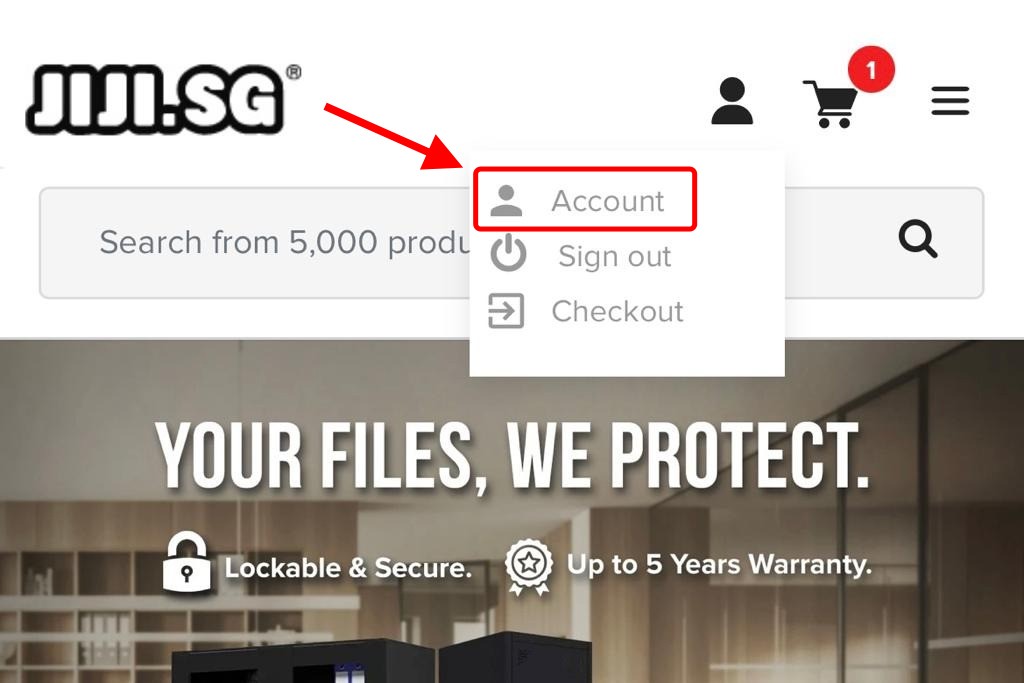Click the arrow box icon beside Checkout
The width and height of the screenshot is (1024, 683).
click(506, 311)
